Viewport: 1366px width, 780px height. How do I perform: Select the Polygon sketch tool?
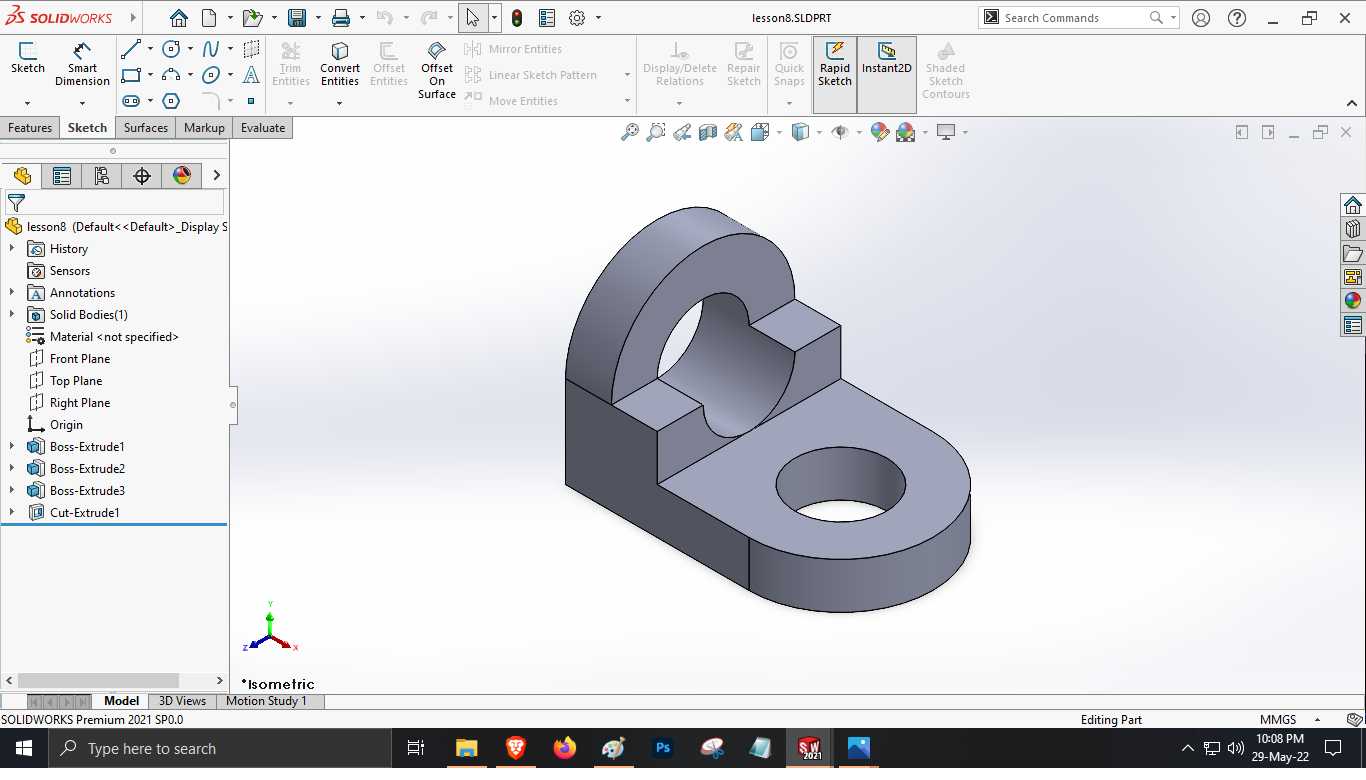[171, 101]
